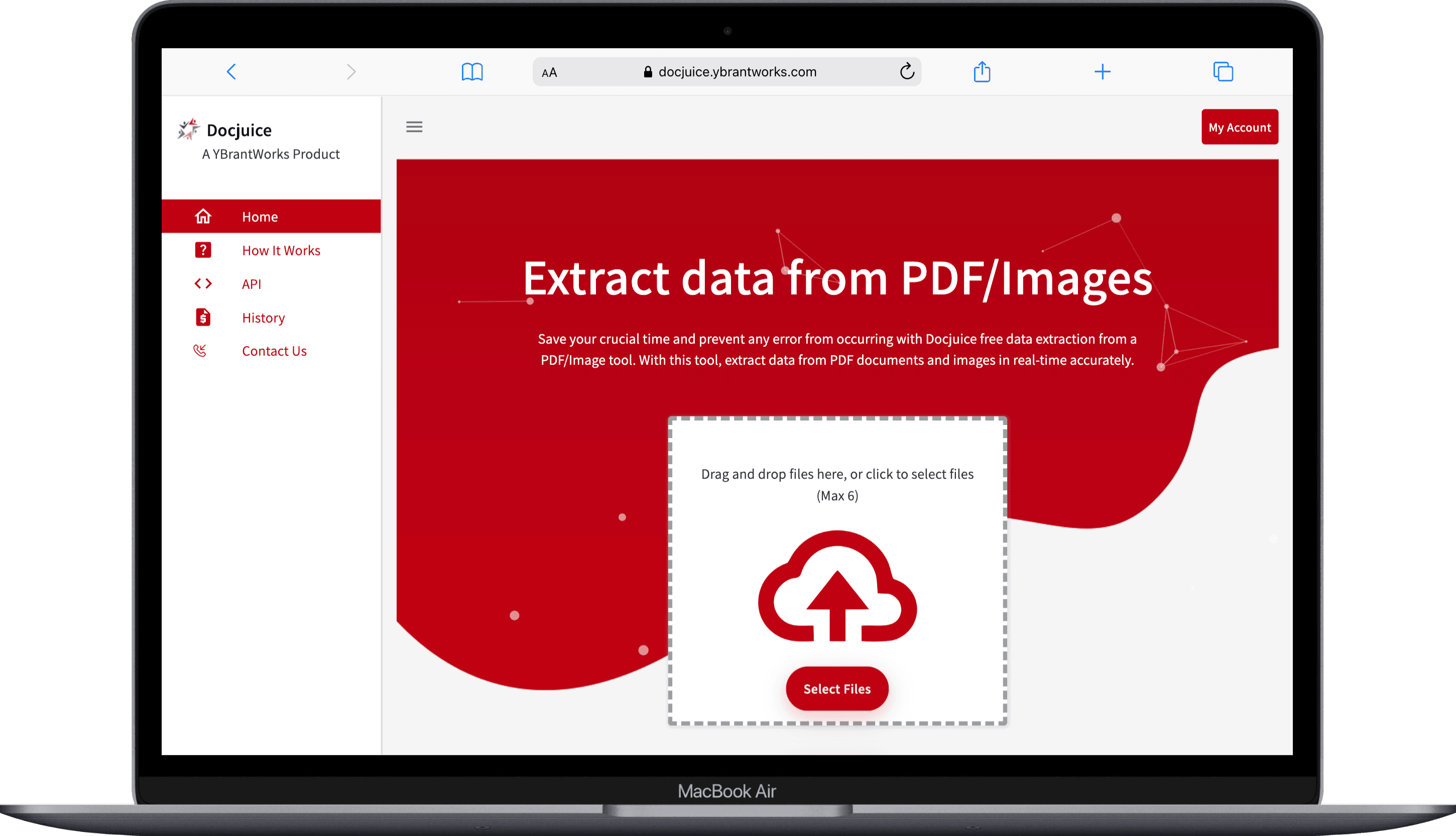Click the lock icon in address bar
The width and height of the screenshot is (1456, 836).
(x=648, y=72)
